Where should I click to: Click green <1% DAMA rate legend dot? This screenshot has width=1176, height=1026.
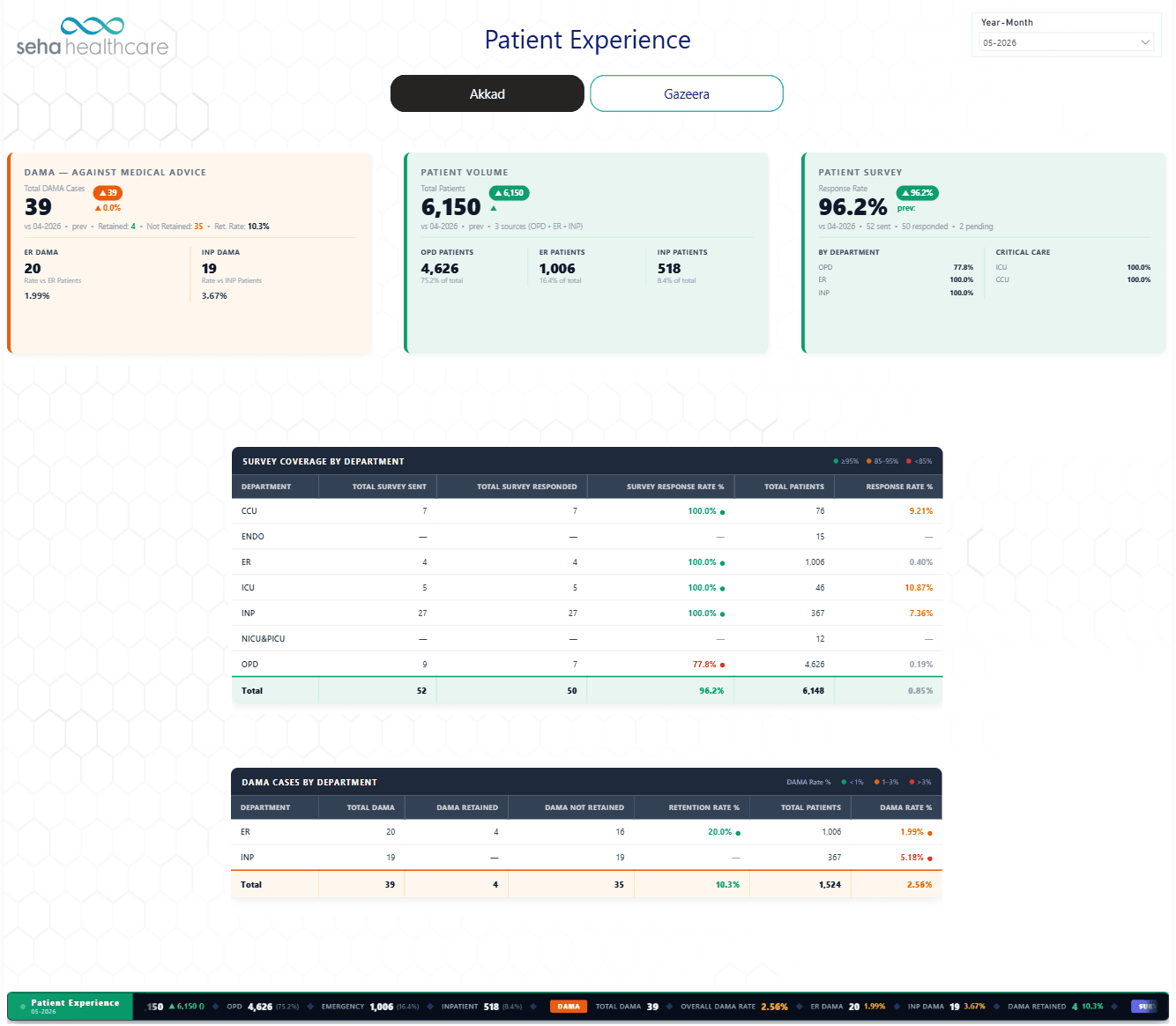tap(844, 782)
